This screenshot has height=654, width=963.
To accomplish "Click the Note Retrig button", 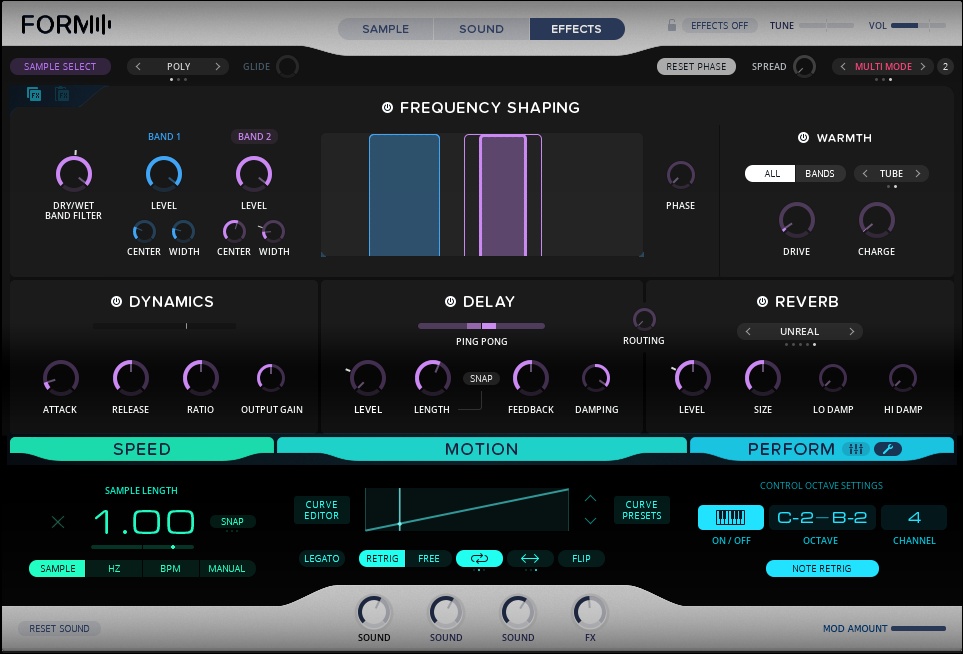I will (x=822, y=568).
